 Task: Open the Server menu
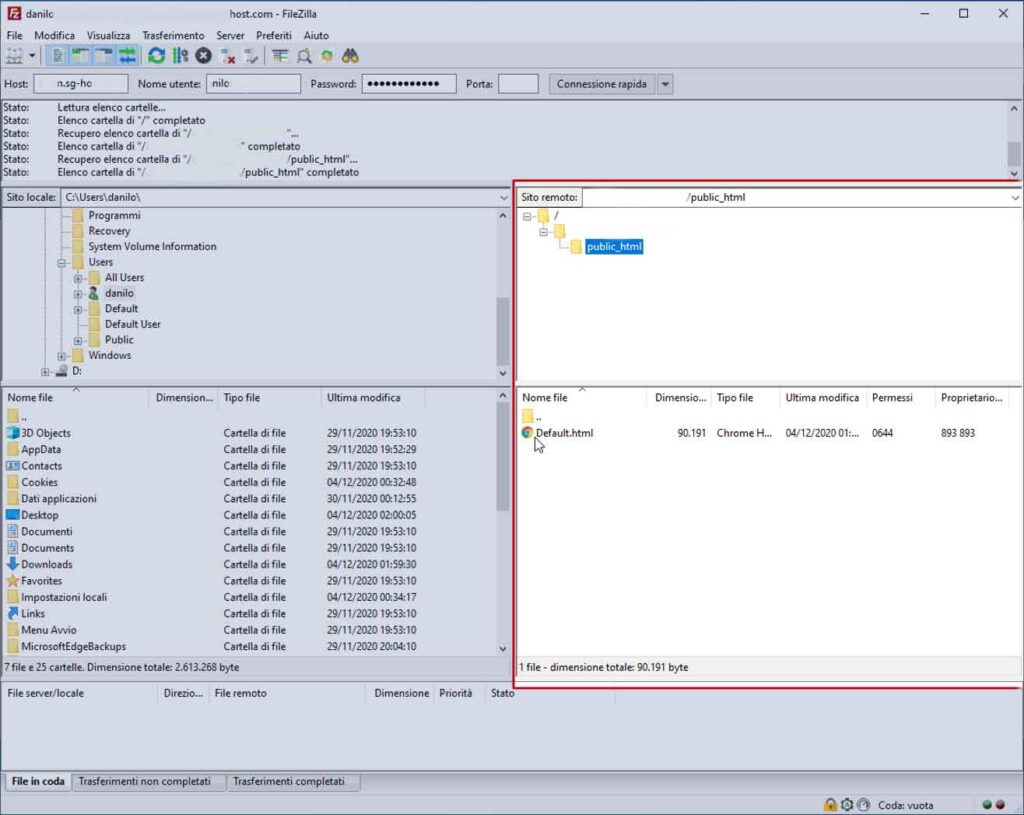[x=231, y=35]
